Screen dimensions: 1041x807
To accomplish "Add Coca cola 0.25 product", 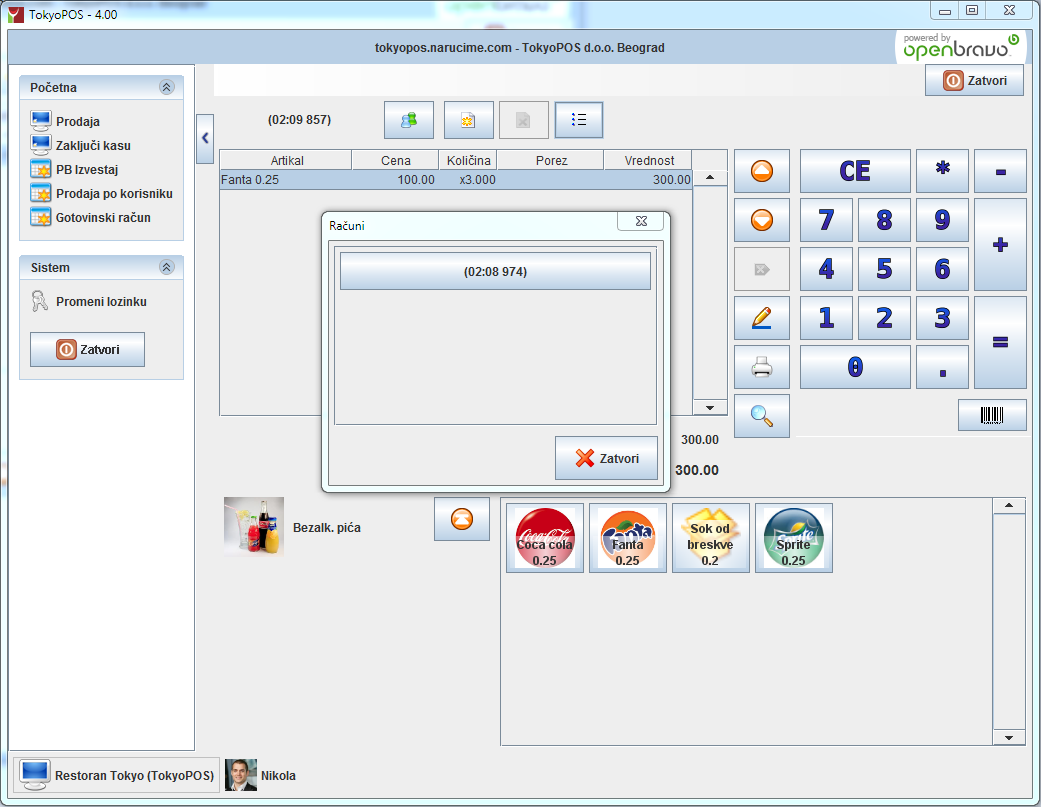I will pyautogui.click(x=545, y=538).
